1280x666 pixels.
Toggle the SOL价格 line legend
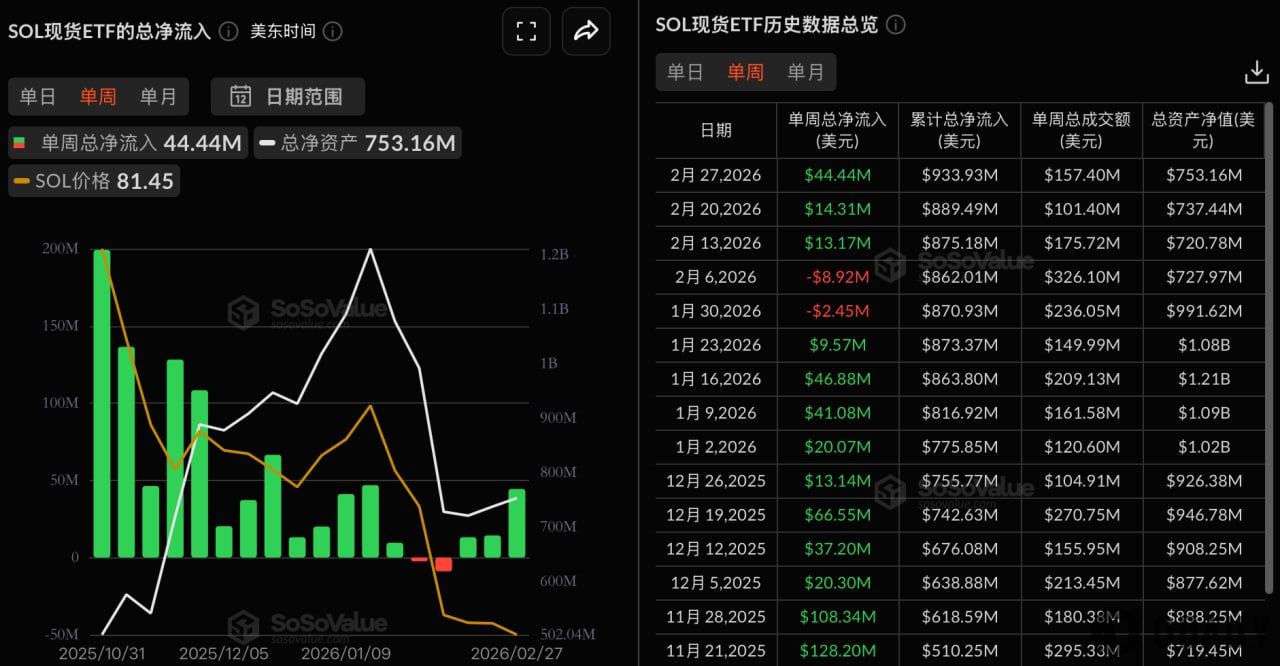93,181
